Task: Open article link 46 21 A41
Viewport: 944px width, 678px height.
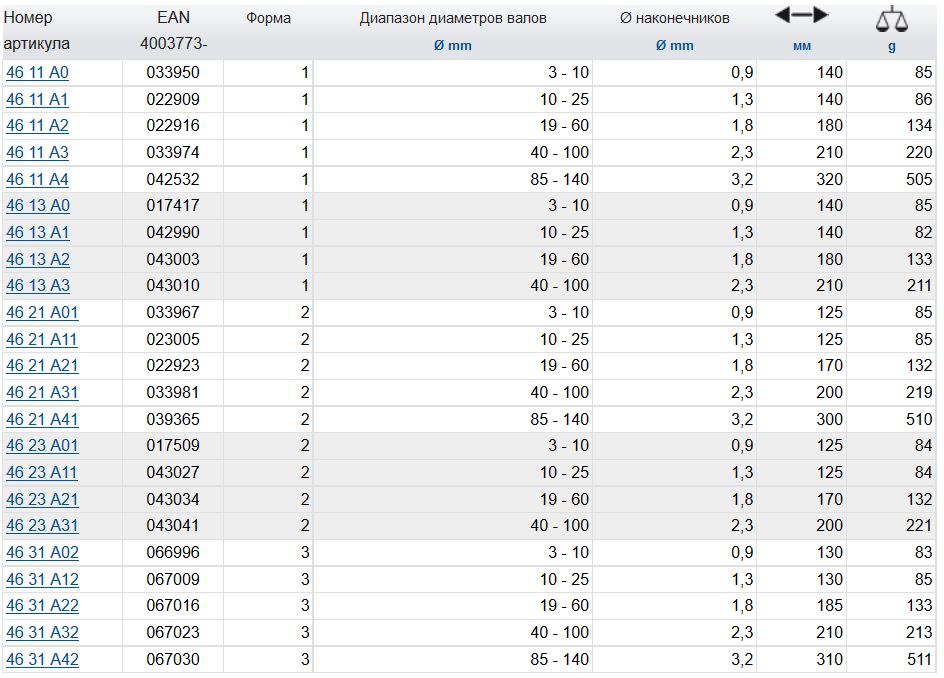Action: click(x=41, y=420)
